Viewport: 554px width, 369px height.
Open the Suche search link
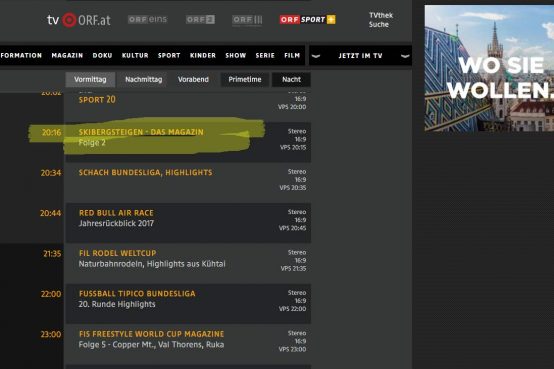(x=379, y=24)
